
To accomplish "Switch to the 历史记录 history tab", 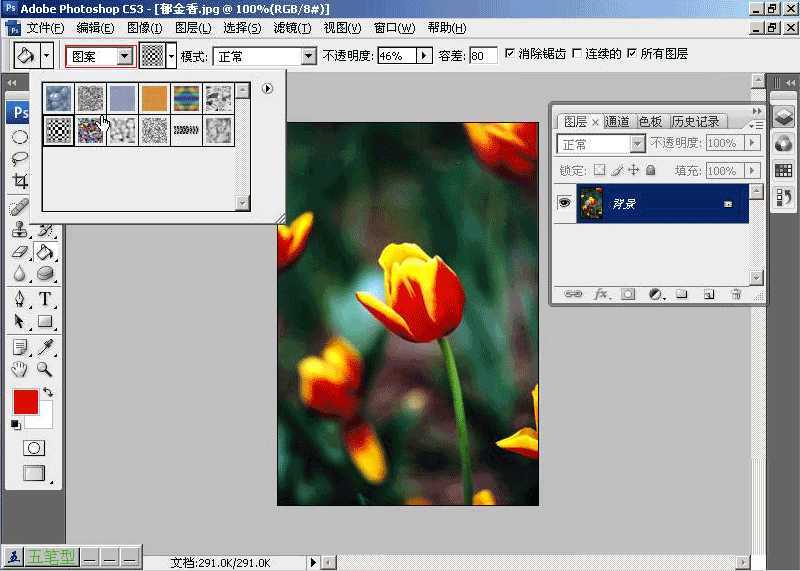I will [696, 121].
